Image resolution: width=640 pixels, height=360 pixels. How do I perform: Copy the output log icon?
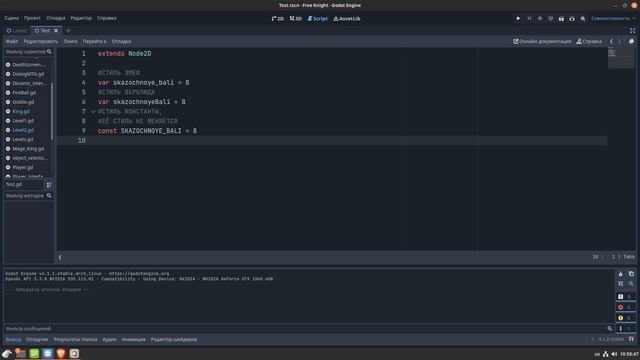(631, 274)
